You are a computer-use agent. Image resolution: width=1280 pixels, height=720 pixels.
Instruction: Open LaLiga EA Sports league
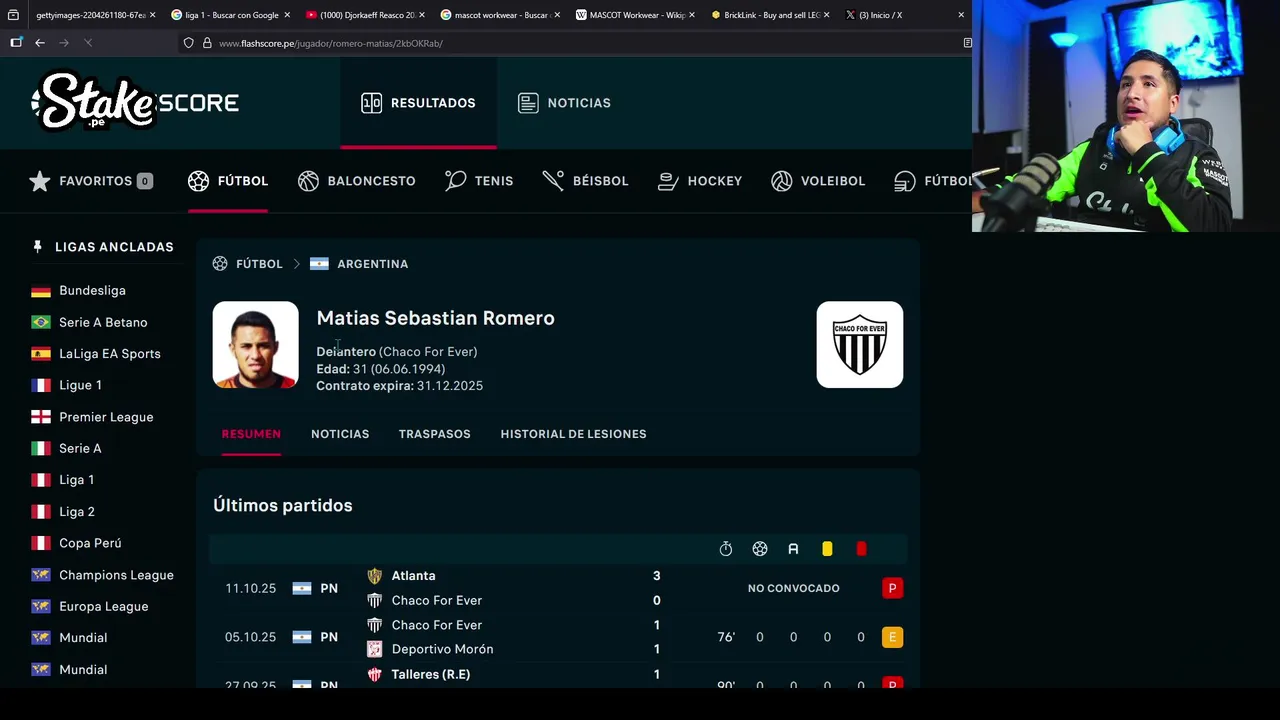tap(109, 354)
